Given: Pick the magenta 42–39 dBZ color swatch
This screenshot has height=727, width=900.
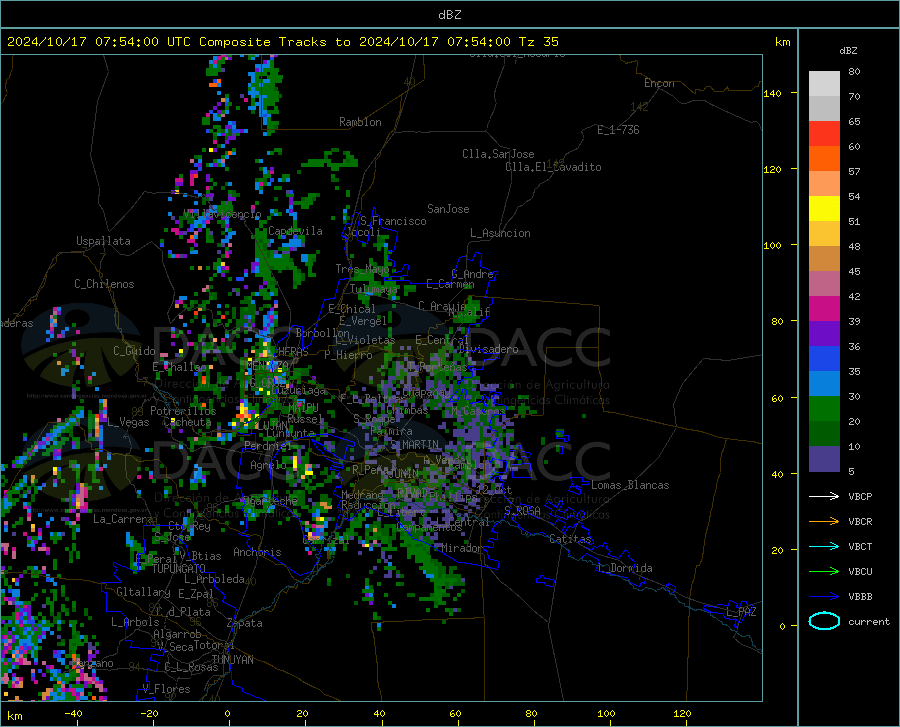Looking at the screenshot, I should 824,309.
